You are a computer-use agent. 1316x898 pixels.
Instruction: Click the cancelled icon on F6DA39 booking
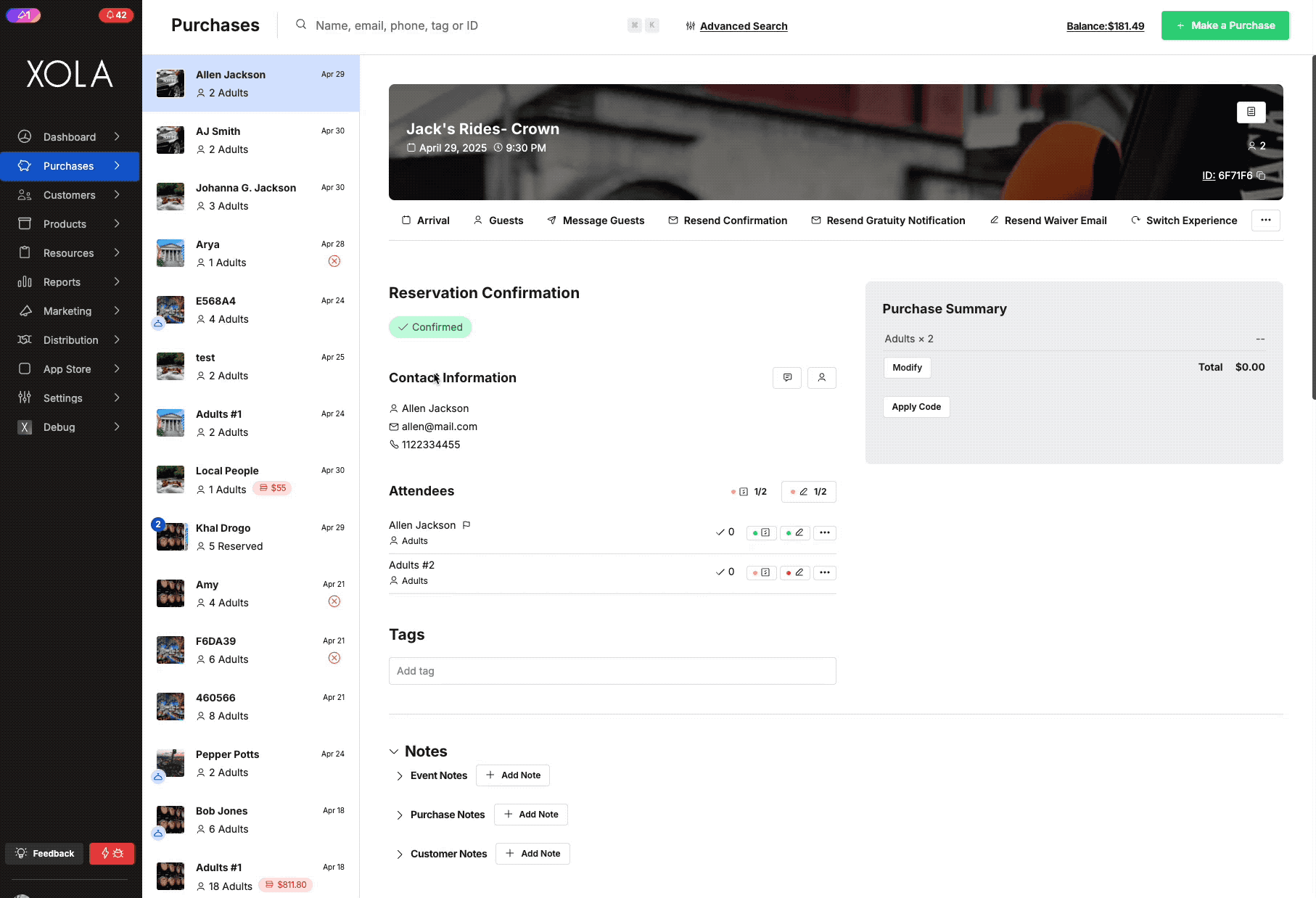[334, 658]
